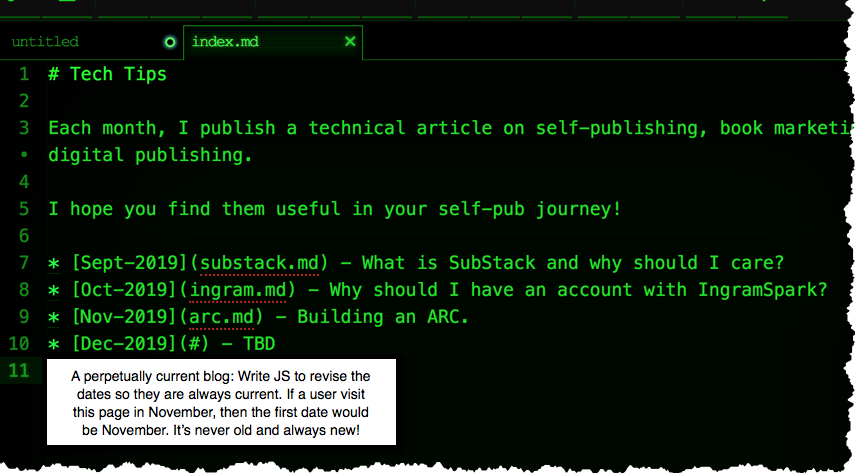Click line number 10 in the gutter
Screen dimensions: 855x473
pos(19,344)
